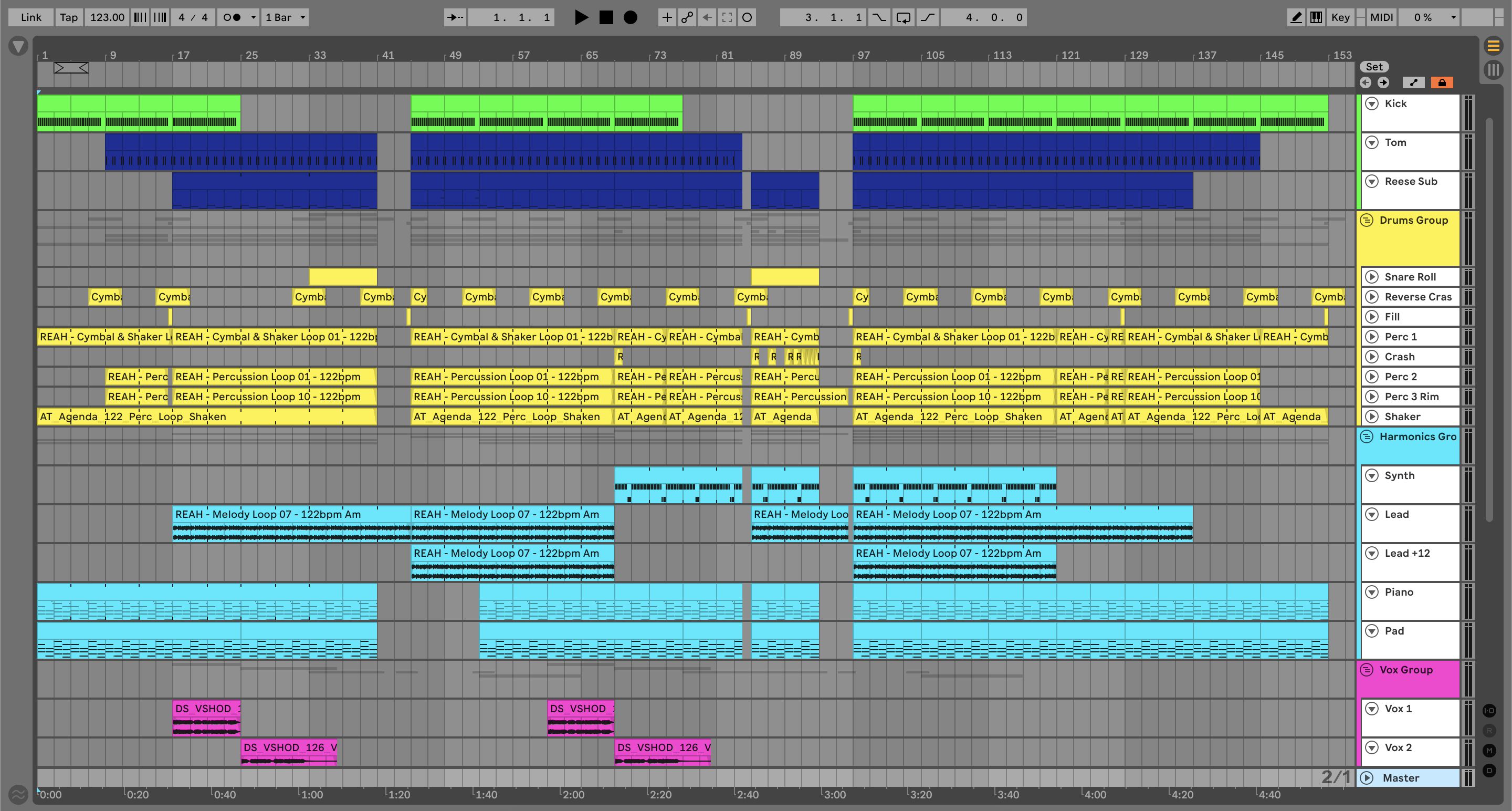Click the Arrangement Record circle button
The image size is (1512, 811).
pyautogui.click(x=631, y=18)
